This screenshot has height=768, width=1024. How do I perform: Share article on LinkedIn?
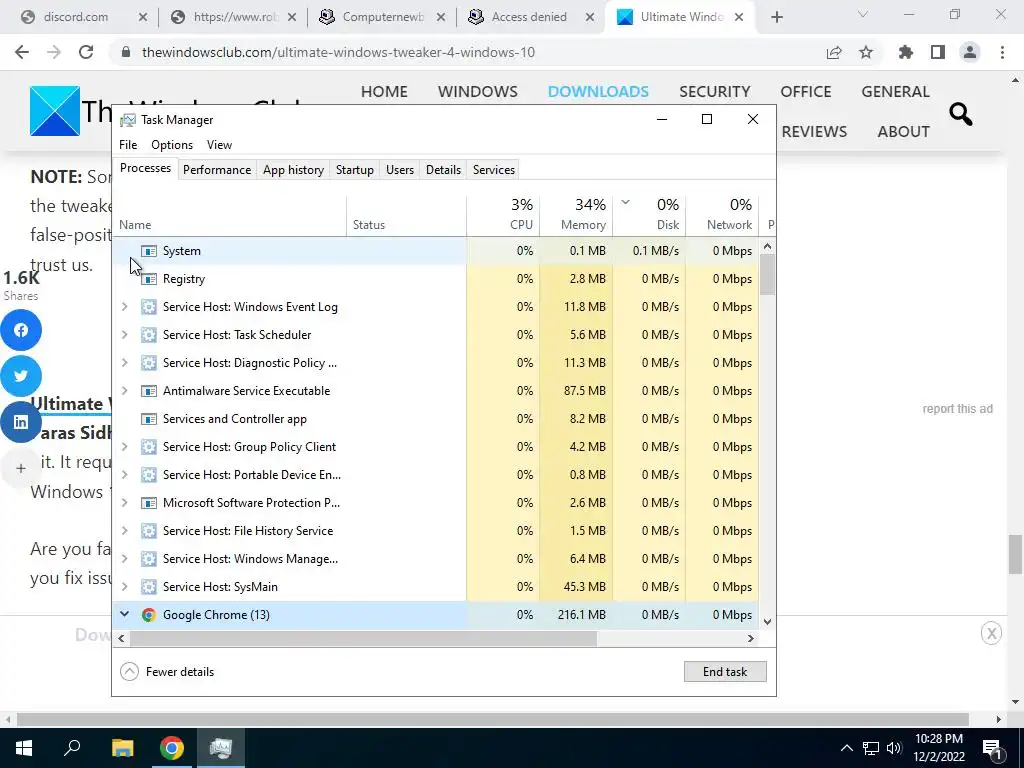[x=21, y=422]
